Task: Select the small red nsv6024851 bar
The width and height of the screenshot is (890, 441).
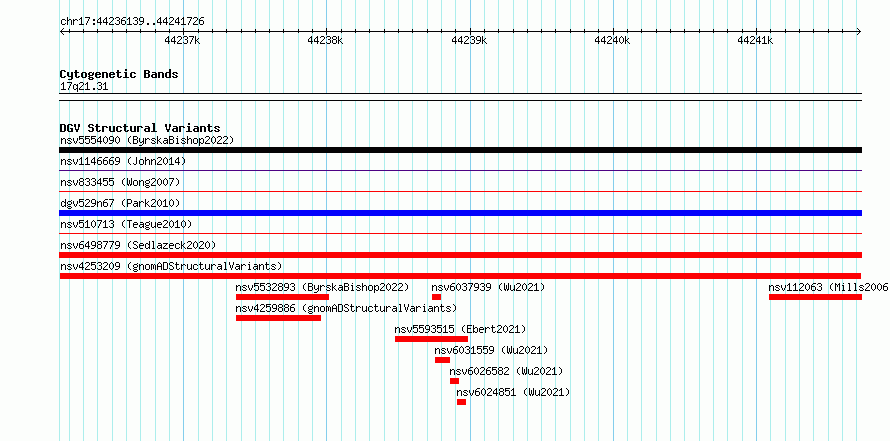Action: tap(461, 402)
